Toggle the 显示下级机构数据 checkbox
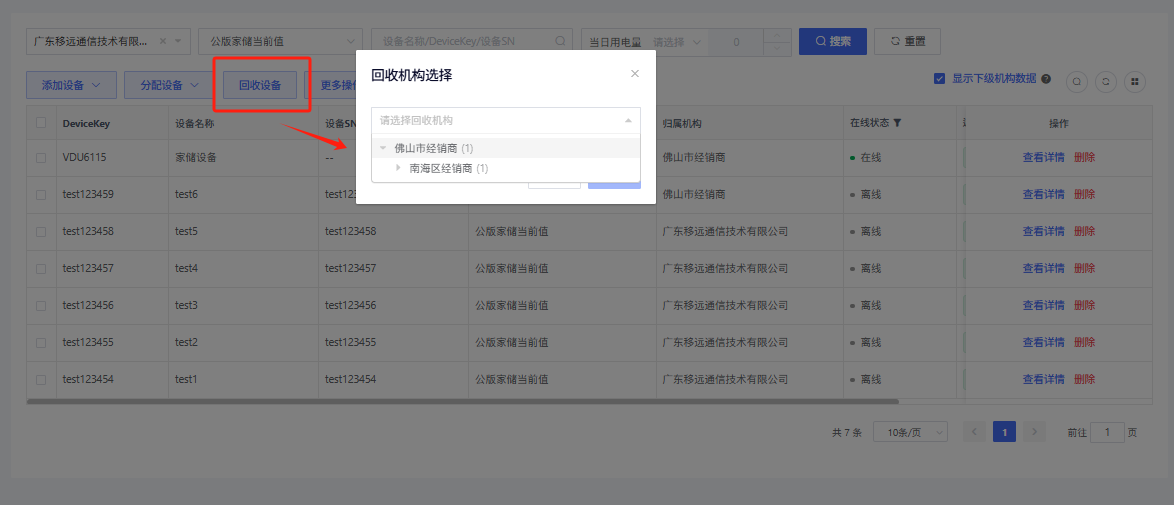Viewport: 1174px width, 505px height. click(939, 79)
